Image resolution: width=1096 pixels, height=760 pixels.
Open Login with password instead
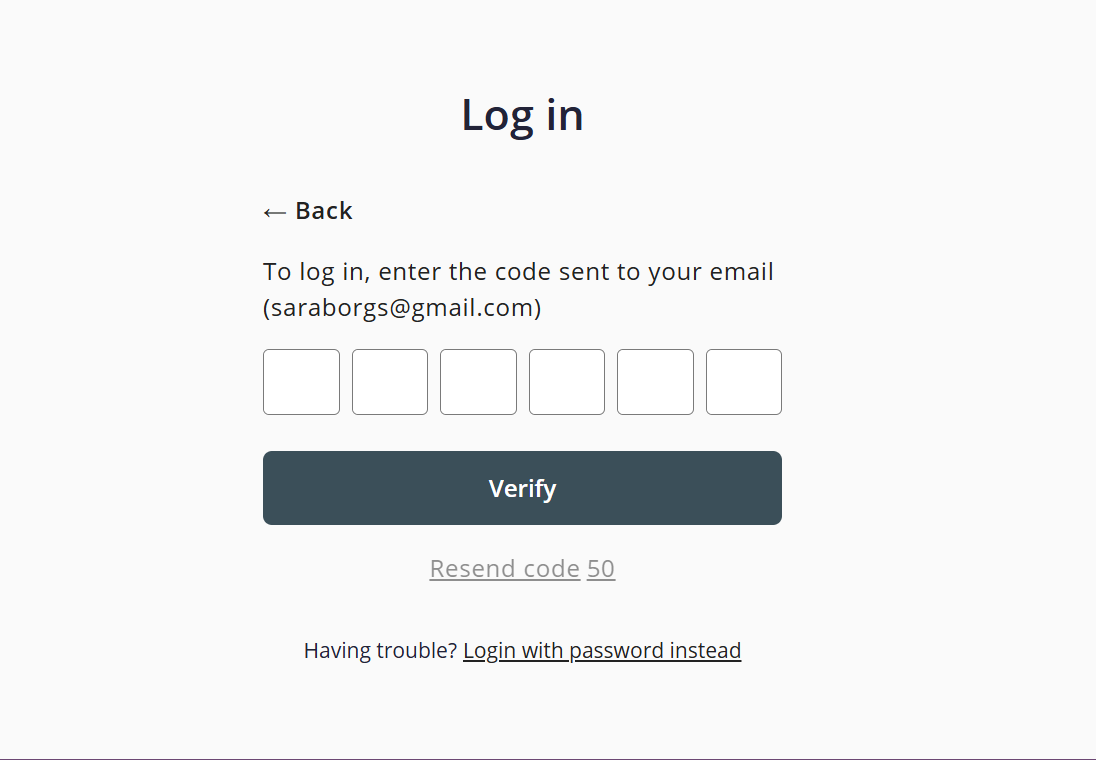(602, 651)
